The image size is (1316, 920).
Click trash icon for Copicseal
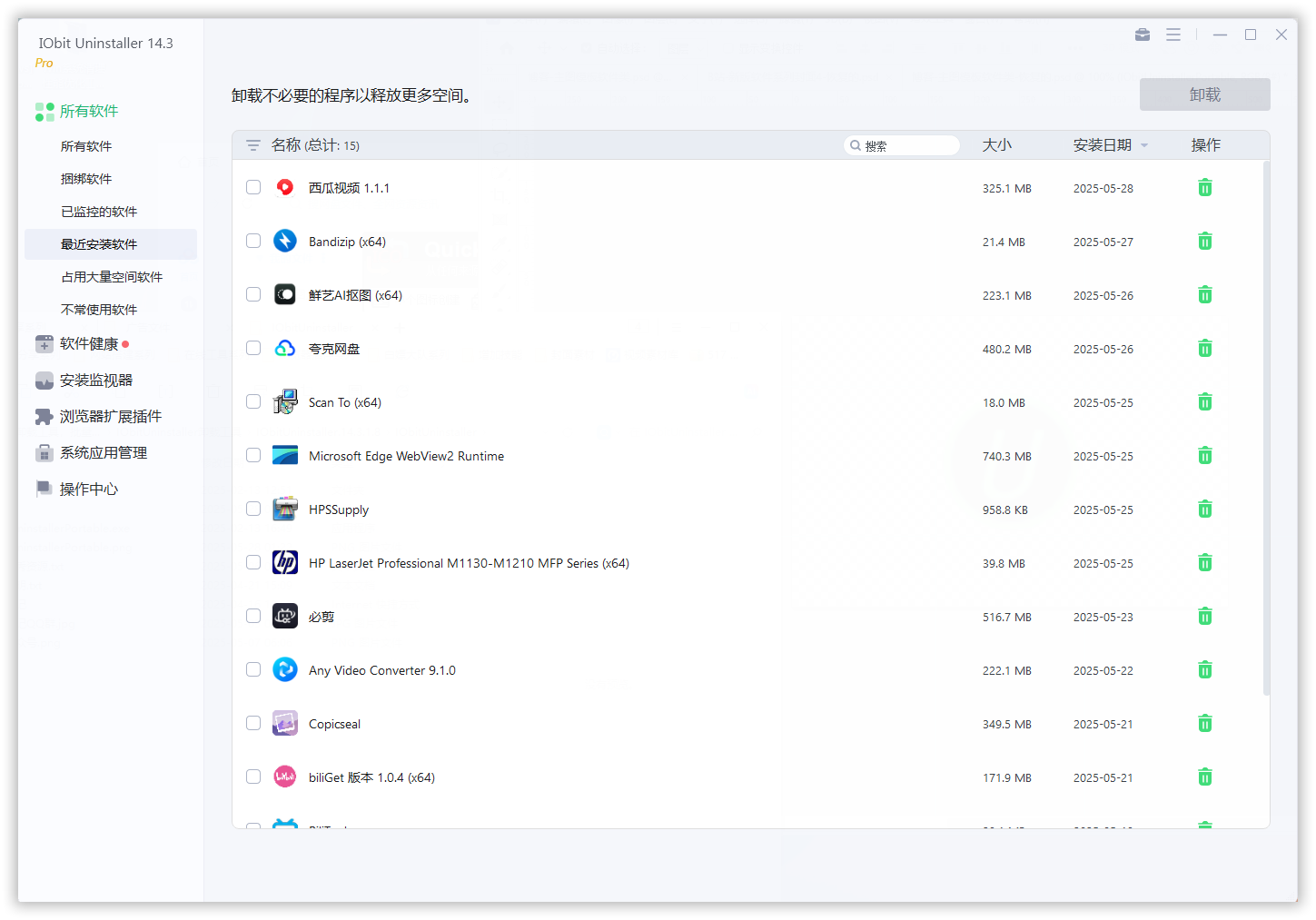pos(1205,724)
